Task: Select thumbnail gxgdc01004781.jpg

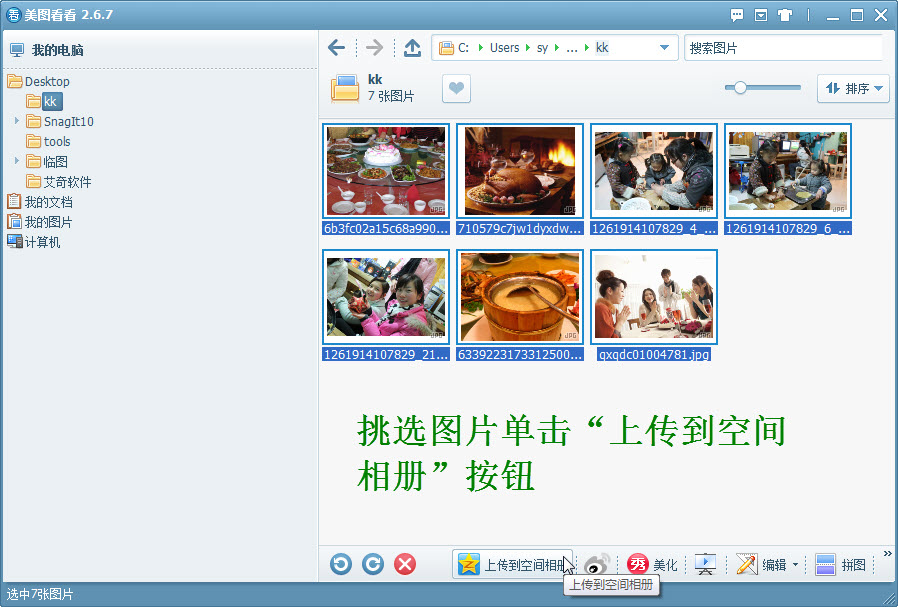Action: [x=654, y=297]
